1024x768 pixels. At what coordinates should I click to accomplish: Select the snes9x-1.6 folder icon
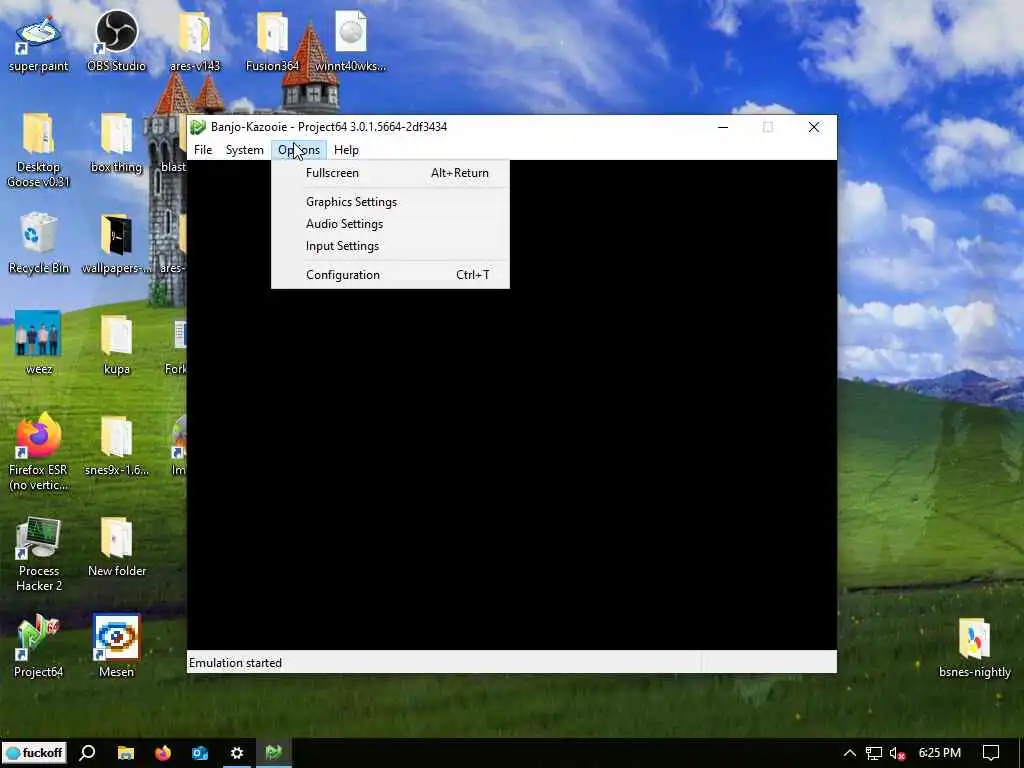[116, 446]
